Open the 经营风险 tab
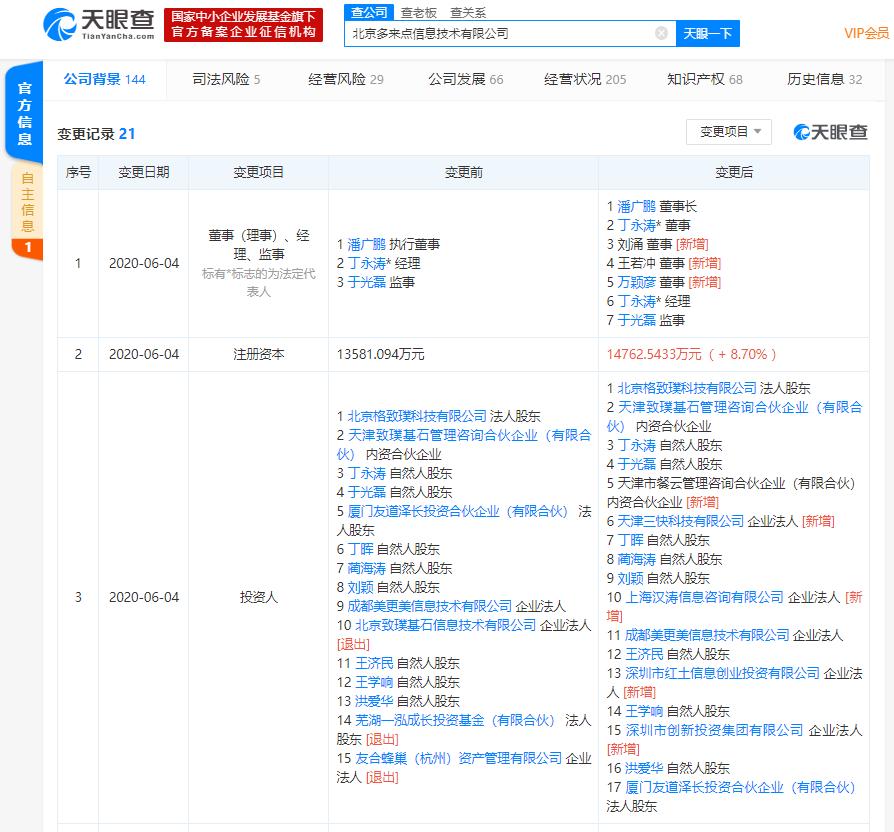 pos(345,79)
